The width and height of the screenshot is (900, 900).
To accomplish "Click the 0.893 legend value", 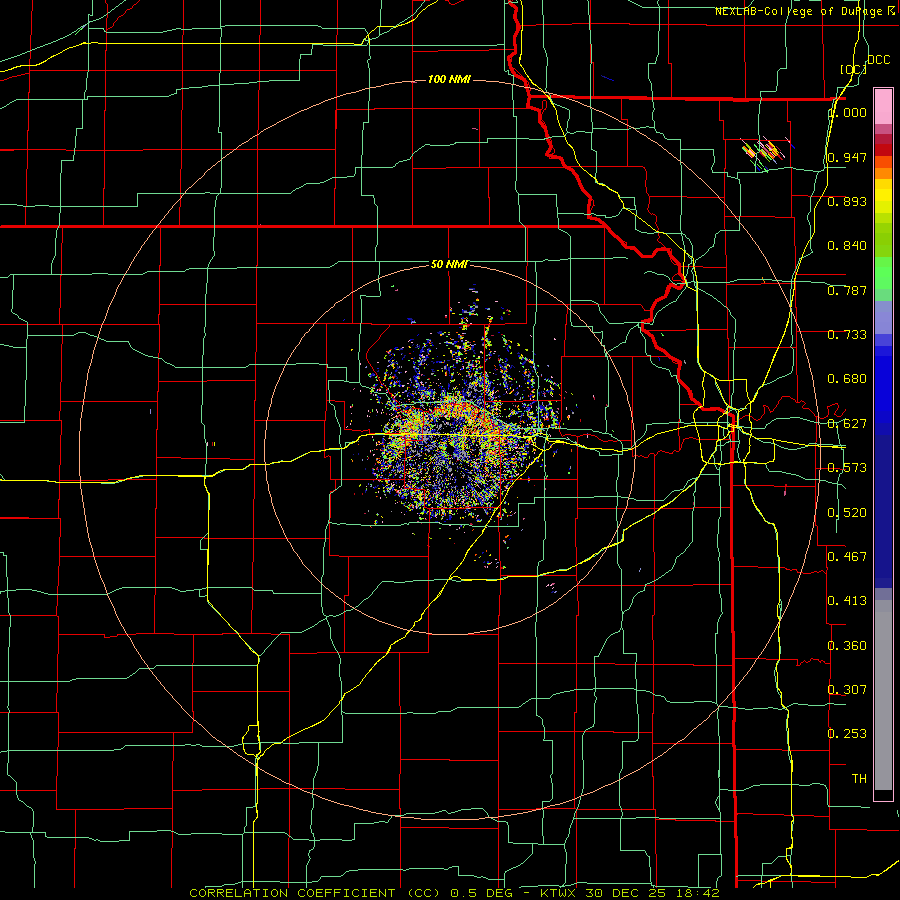I will click(x=847, y=201).
